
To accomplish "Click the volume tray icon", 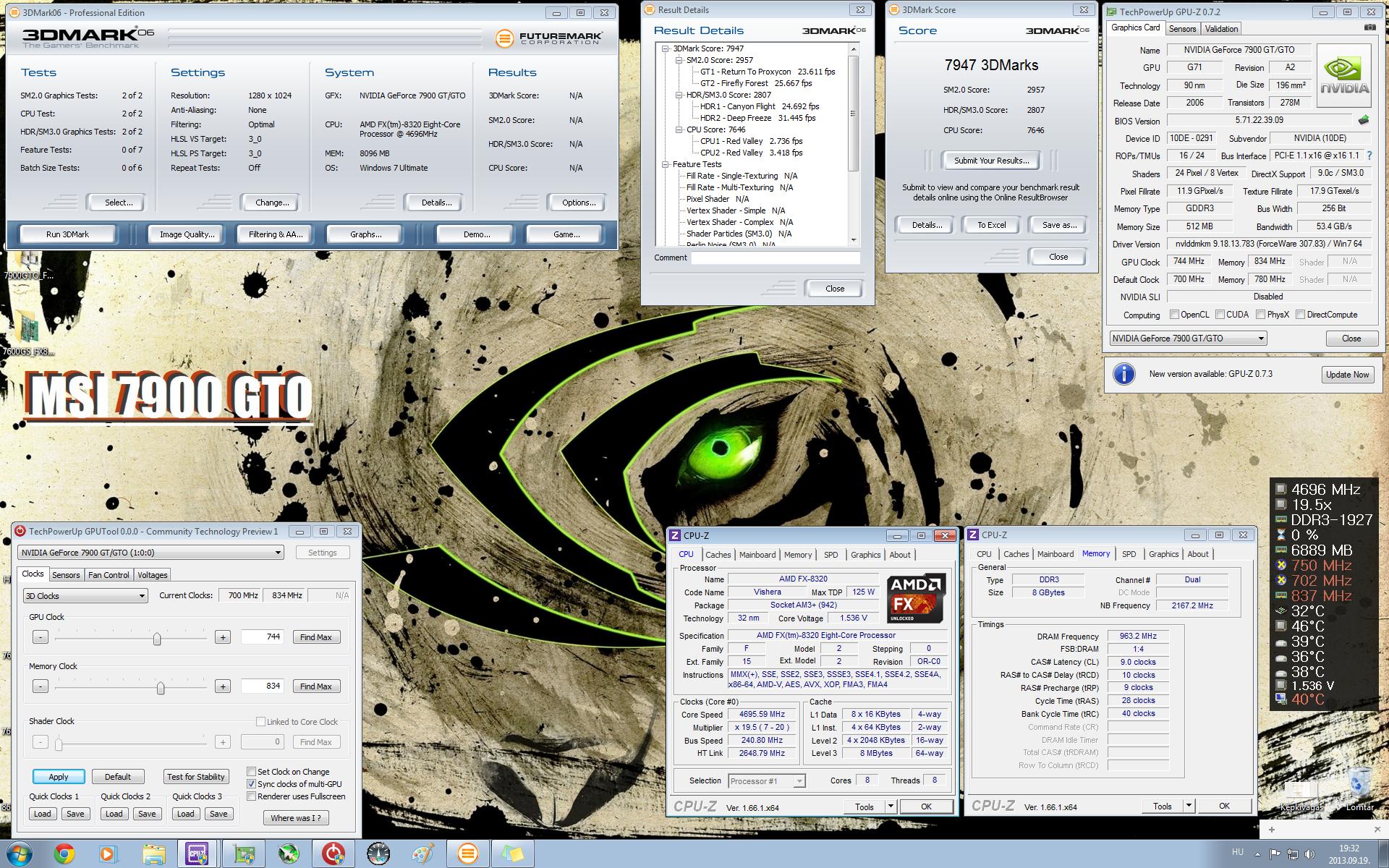I will [1308, 854].
